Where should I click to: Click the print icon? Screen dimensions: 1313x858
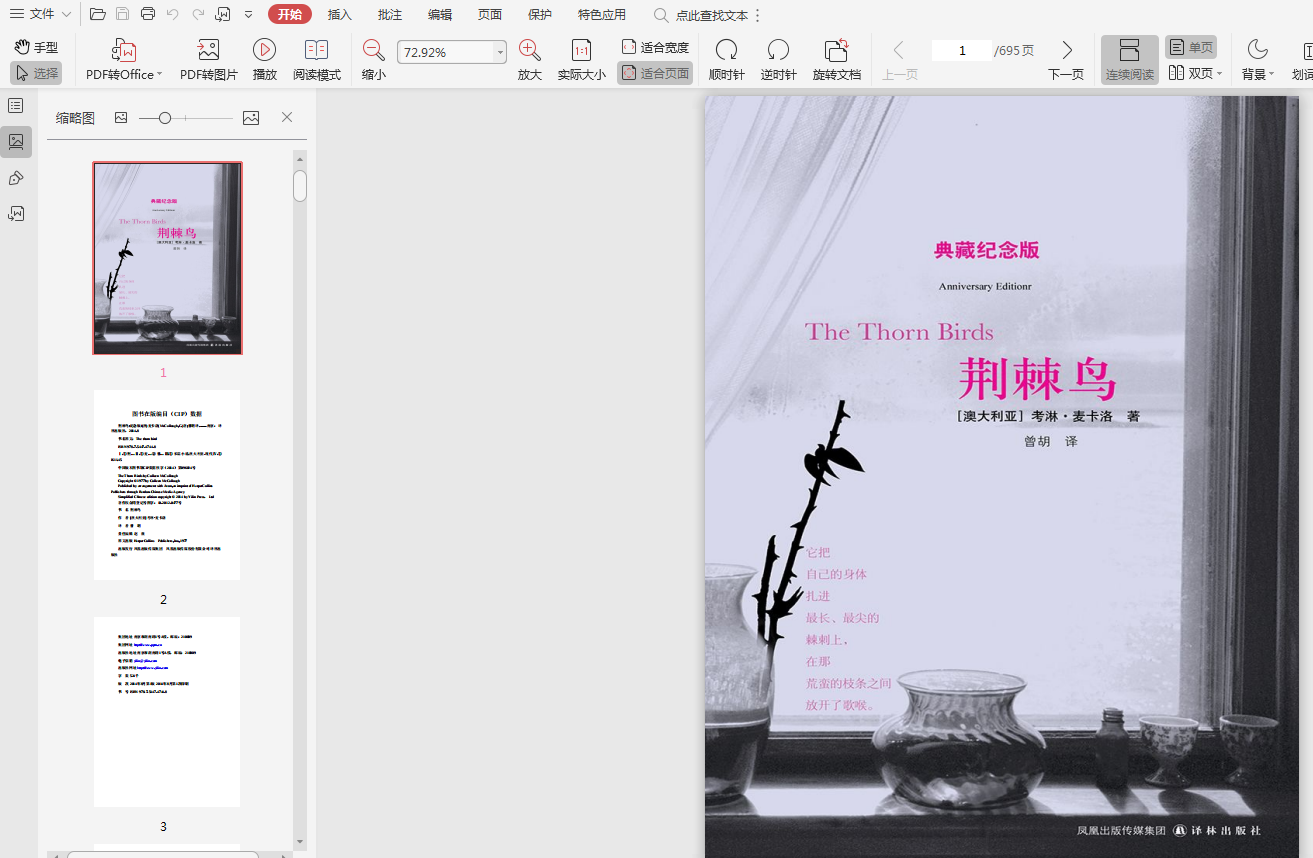pyautogui.click(x=148, y=14)
